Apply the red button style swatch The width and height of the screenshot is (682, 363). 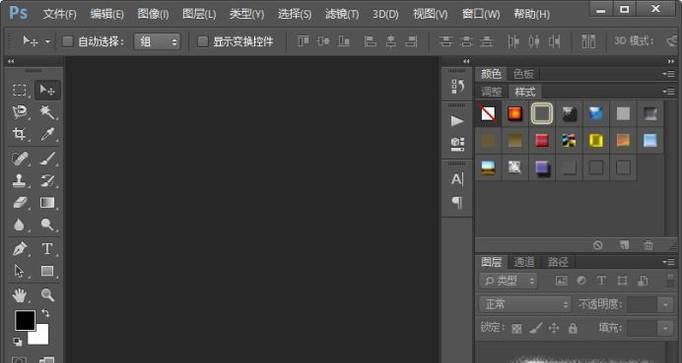[x=542, y=141]
